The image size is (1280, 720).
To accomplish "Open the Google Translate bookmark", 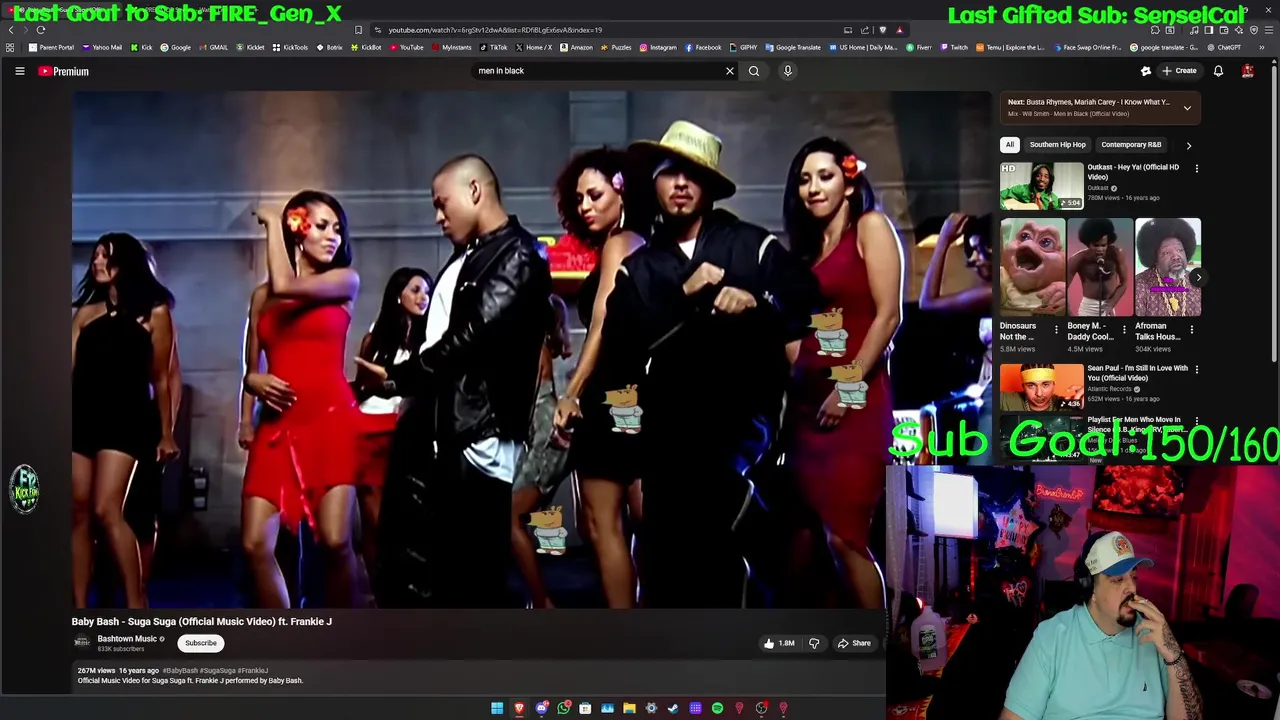I will 793,47.
